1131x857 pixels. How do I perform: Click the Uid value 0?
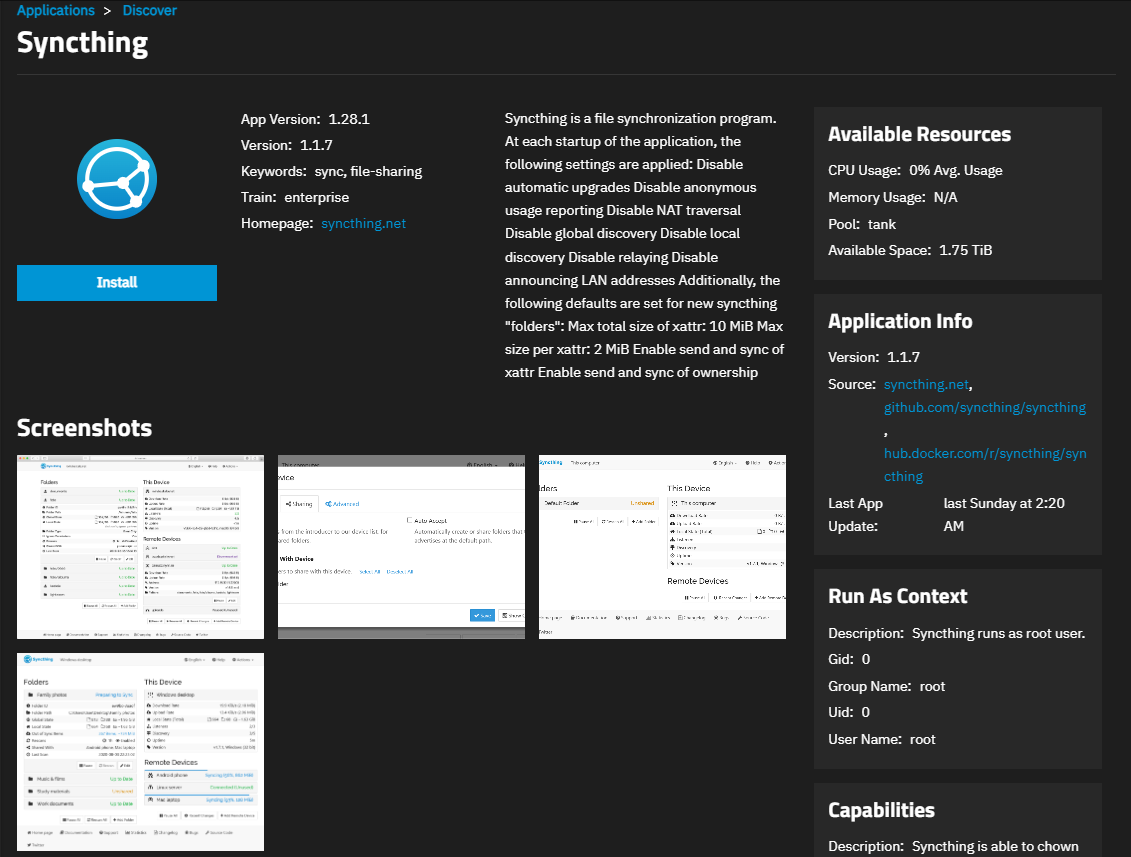point(866,713)
